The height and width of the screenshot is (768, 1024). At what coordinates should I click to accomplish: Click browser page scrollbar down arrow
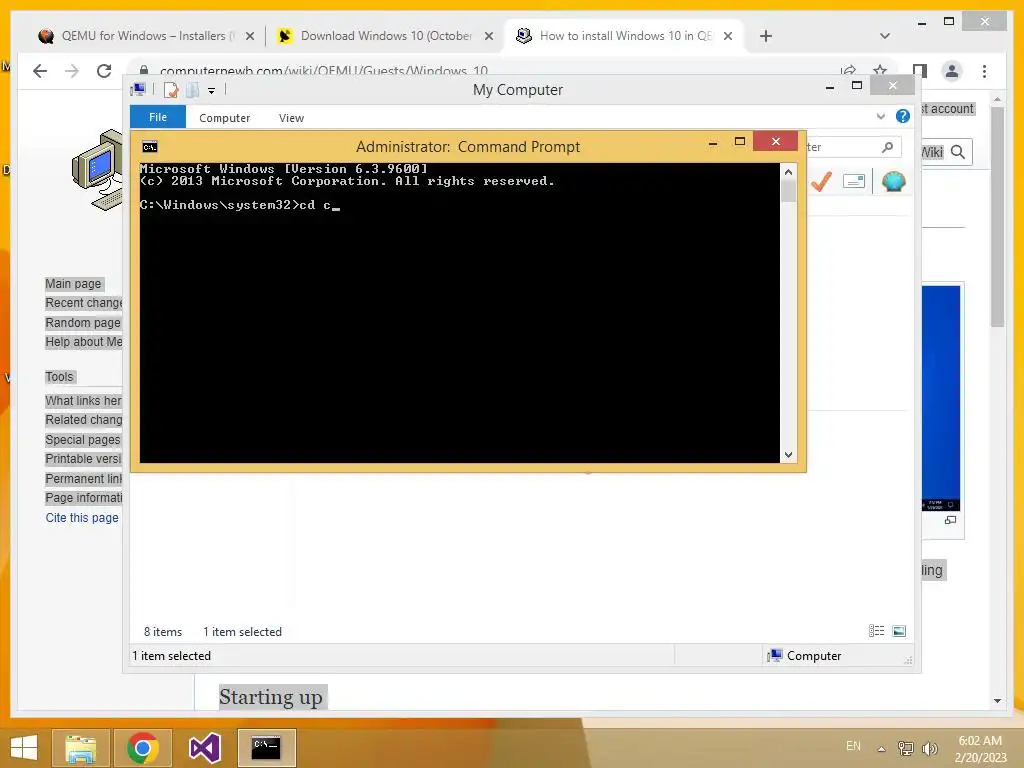[997, 701]
